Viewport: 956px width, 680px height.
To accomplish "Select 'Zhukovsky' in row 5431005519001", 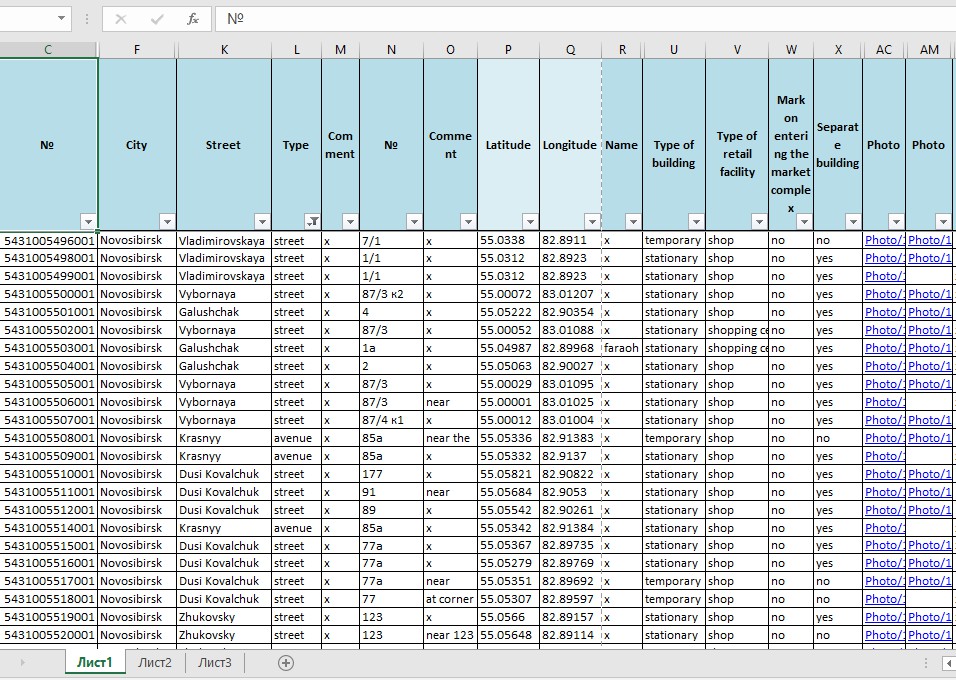I will [224, 617].
